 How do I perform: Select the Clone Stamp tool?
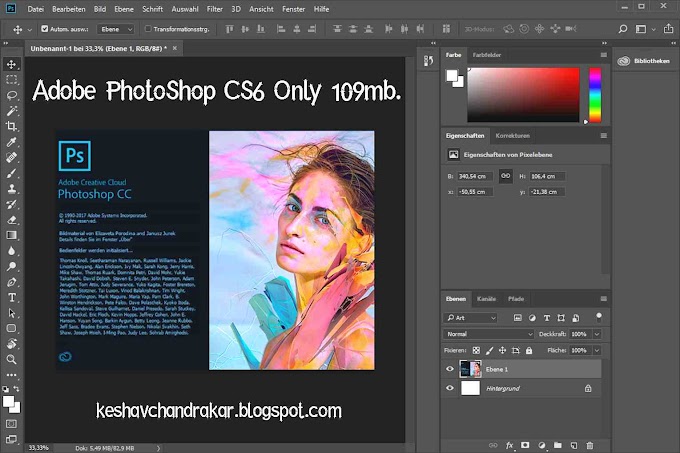coord(12,189)
